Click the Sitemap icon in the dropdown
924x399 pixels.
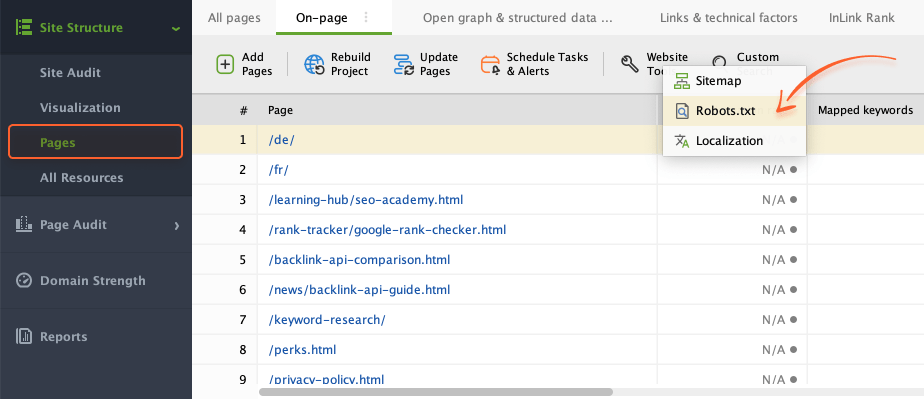tap(682, 81)
